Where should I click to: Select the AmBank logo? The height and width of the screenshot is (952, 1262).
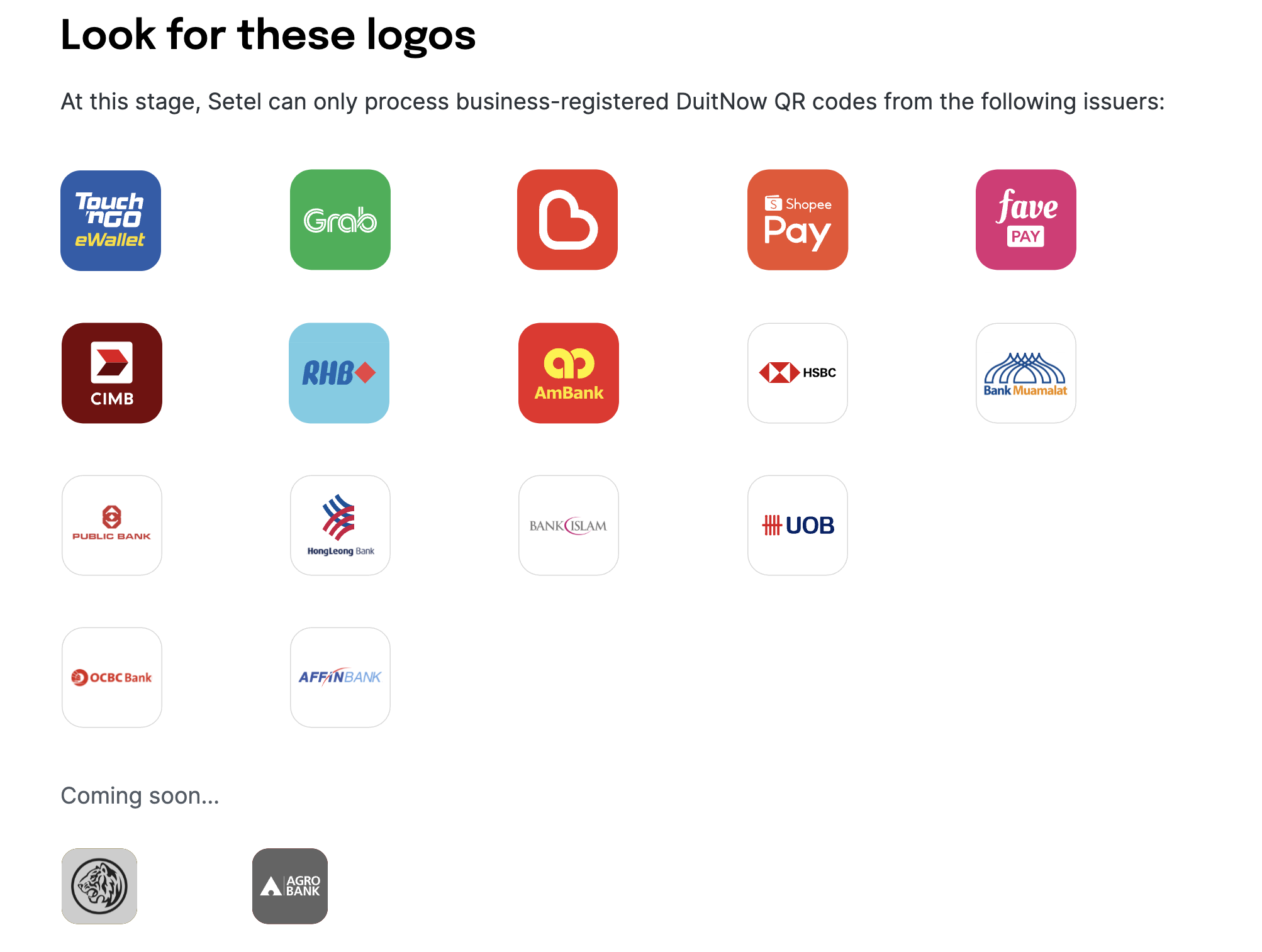coord(569,373)
